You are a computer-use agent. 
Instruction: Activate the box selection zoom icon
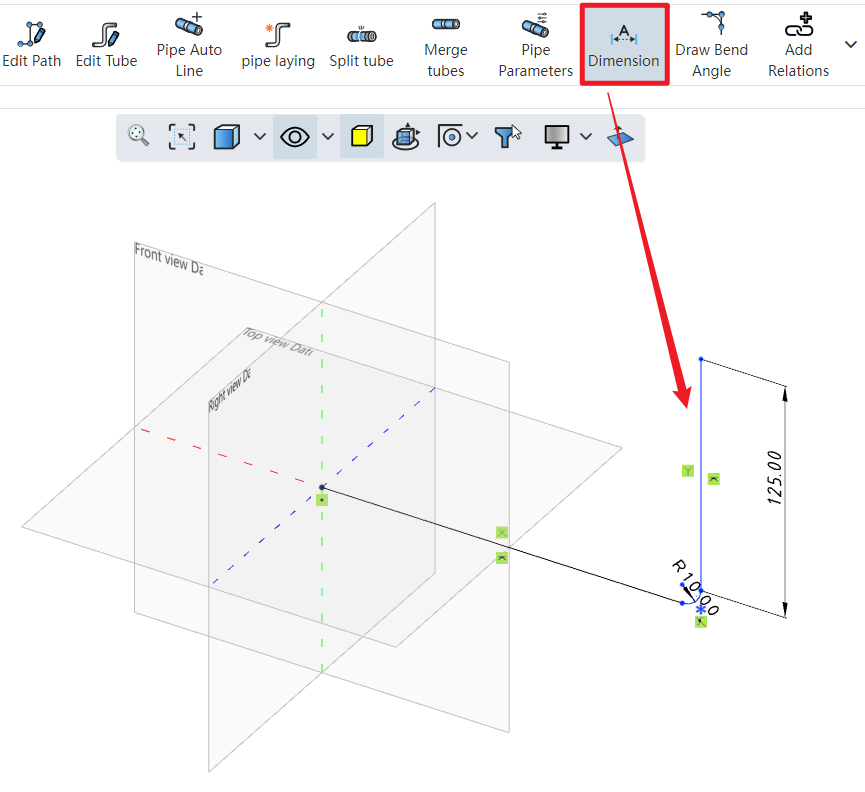(x=182, y=137)
